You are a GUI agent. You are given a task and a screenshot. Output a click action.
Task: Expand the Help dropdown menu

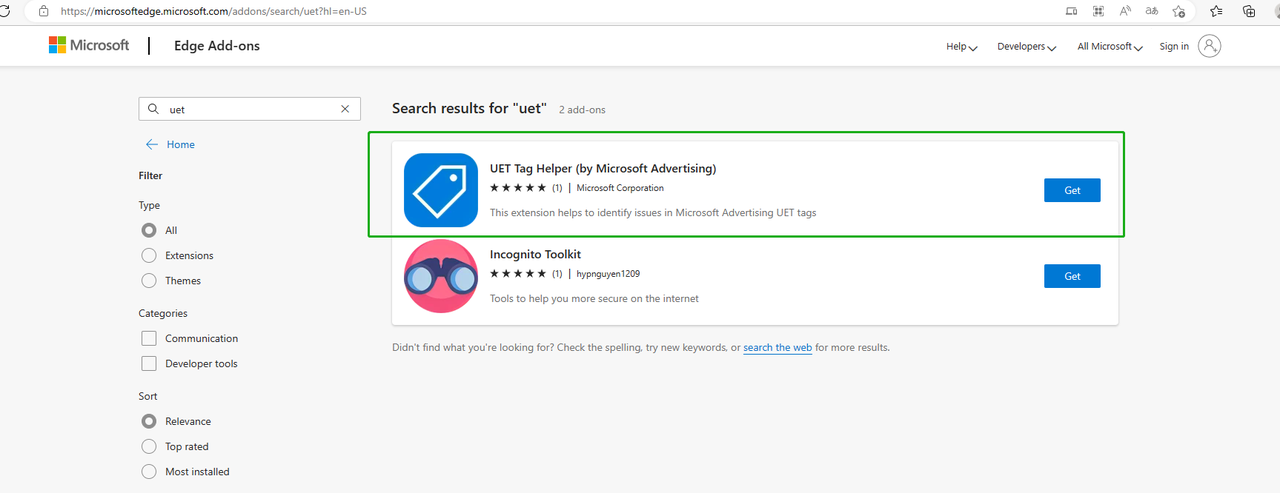click(x=961, y=46)
